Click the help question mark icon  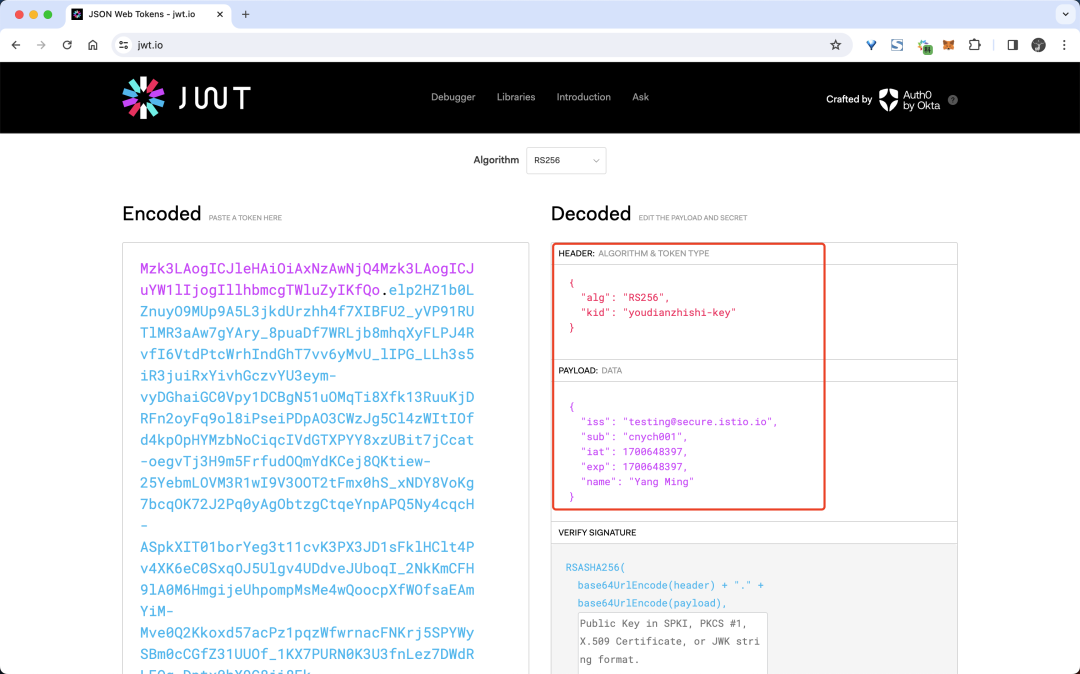953,100
